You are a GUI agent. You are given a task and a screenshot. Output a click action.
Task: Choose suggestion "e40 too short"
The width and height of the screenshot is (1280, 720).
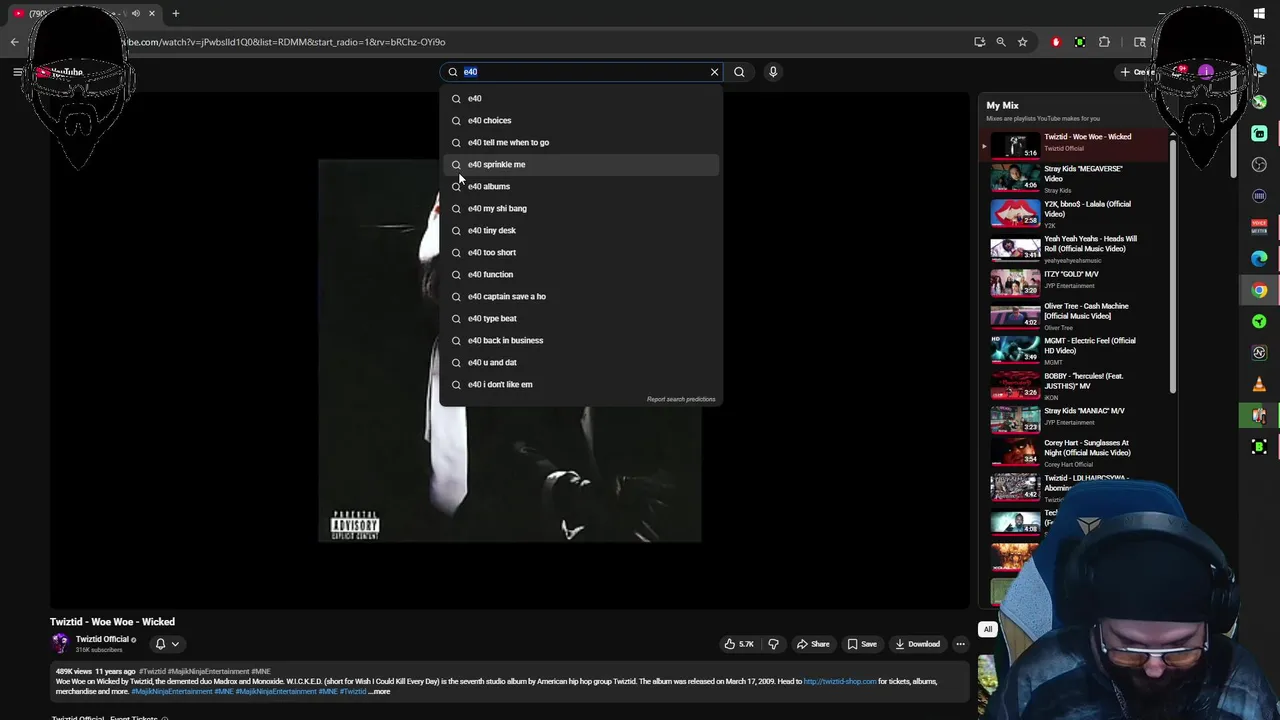(581, 252)
